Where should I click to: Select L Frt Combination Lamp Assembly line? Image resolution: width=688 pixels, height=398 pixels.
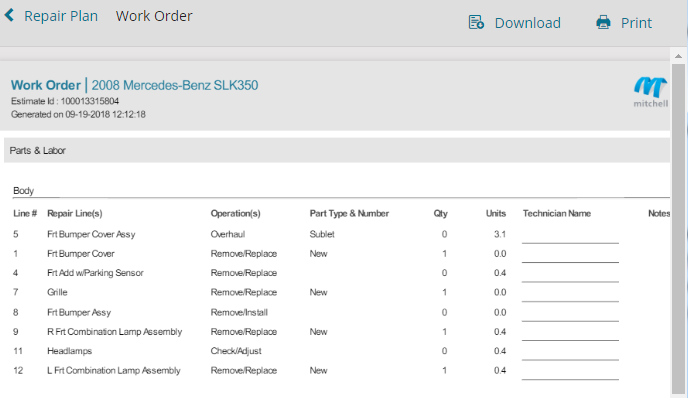(x=114, y=370)
